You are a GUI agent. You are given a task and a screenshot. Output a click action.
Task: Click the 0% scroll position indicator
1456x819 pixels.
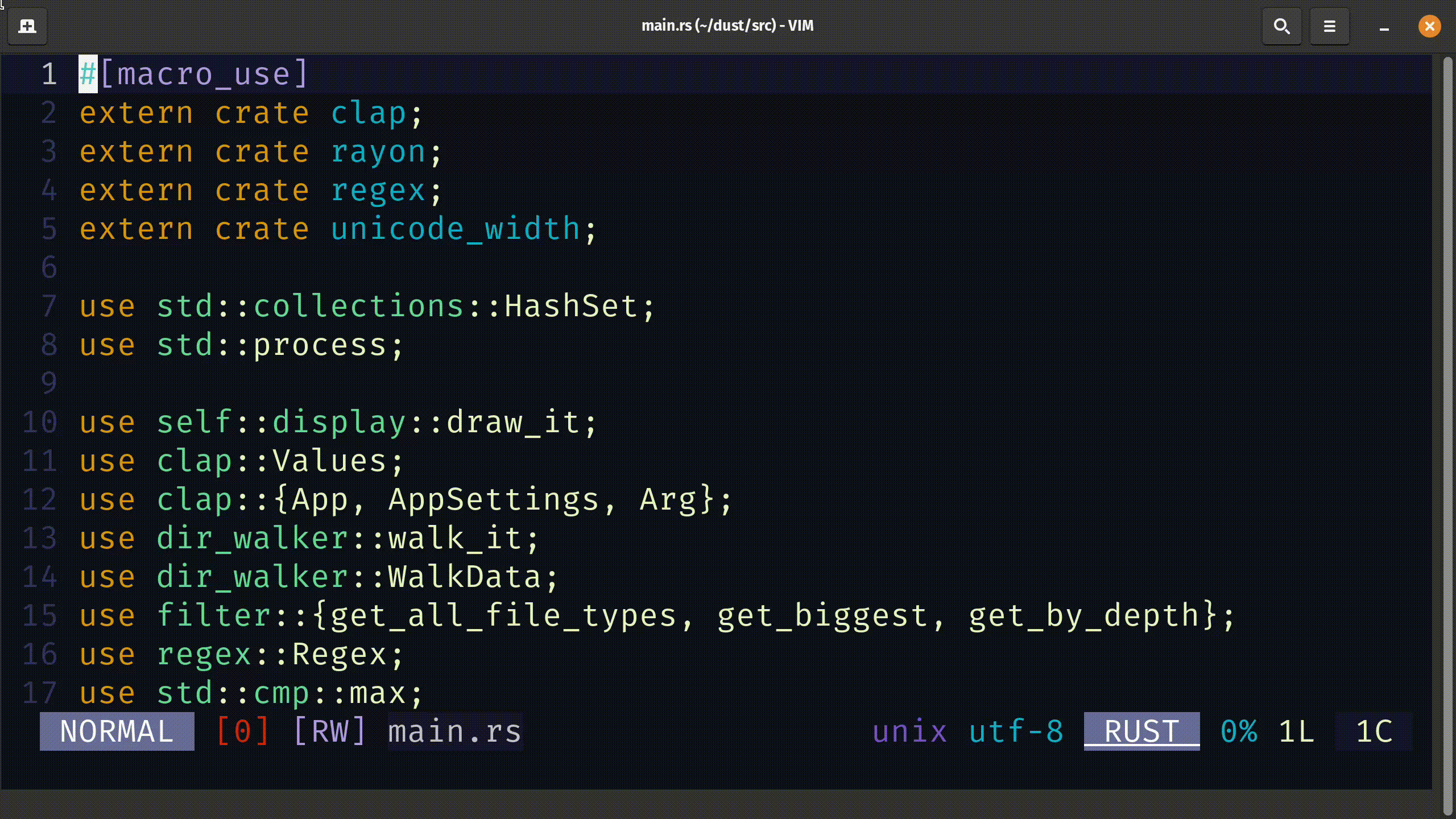point(1239,731)
